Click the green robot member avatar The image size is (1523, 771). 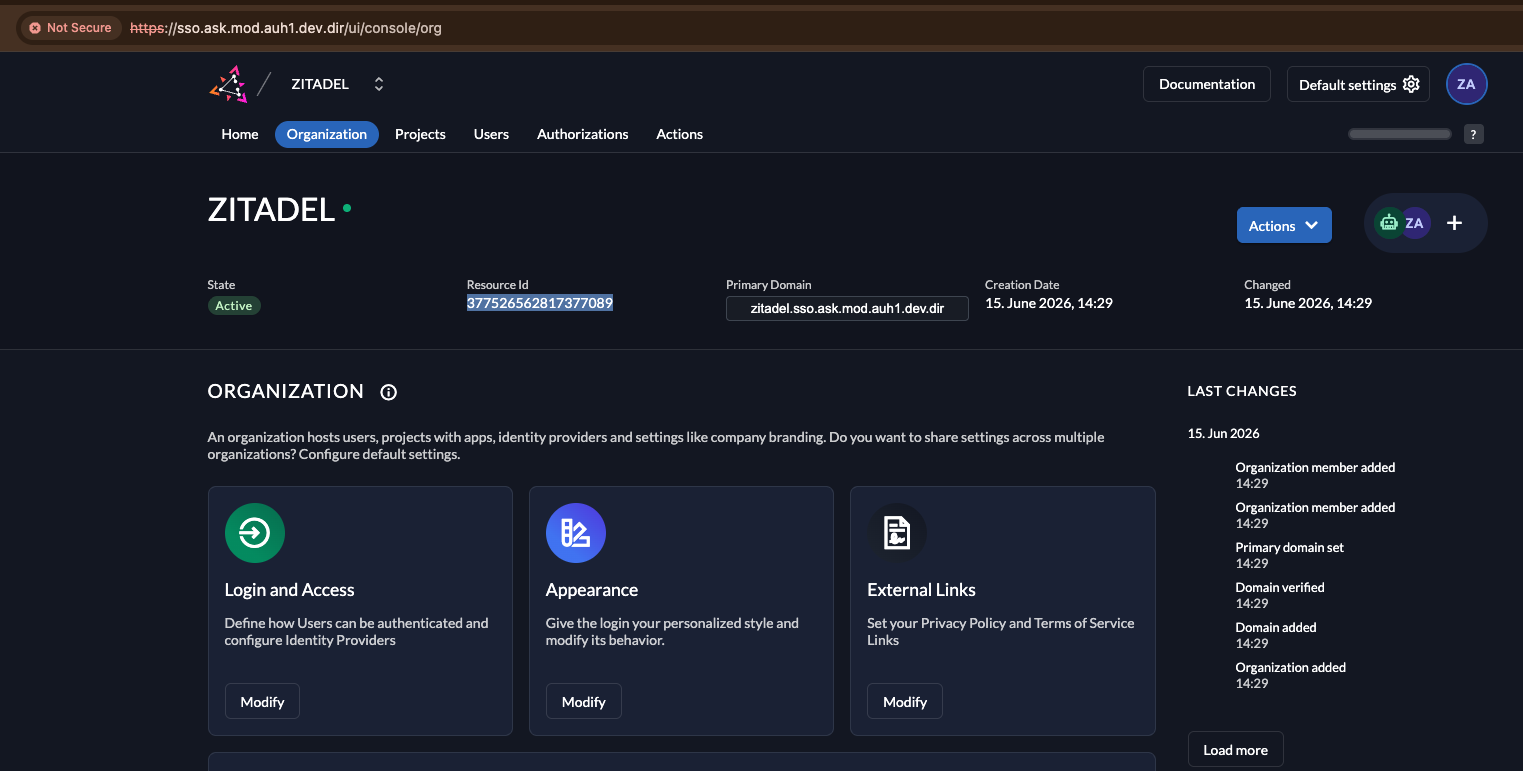click(x=1388, y=223)
